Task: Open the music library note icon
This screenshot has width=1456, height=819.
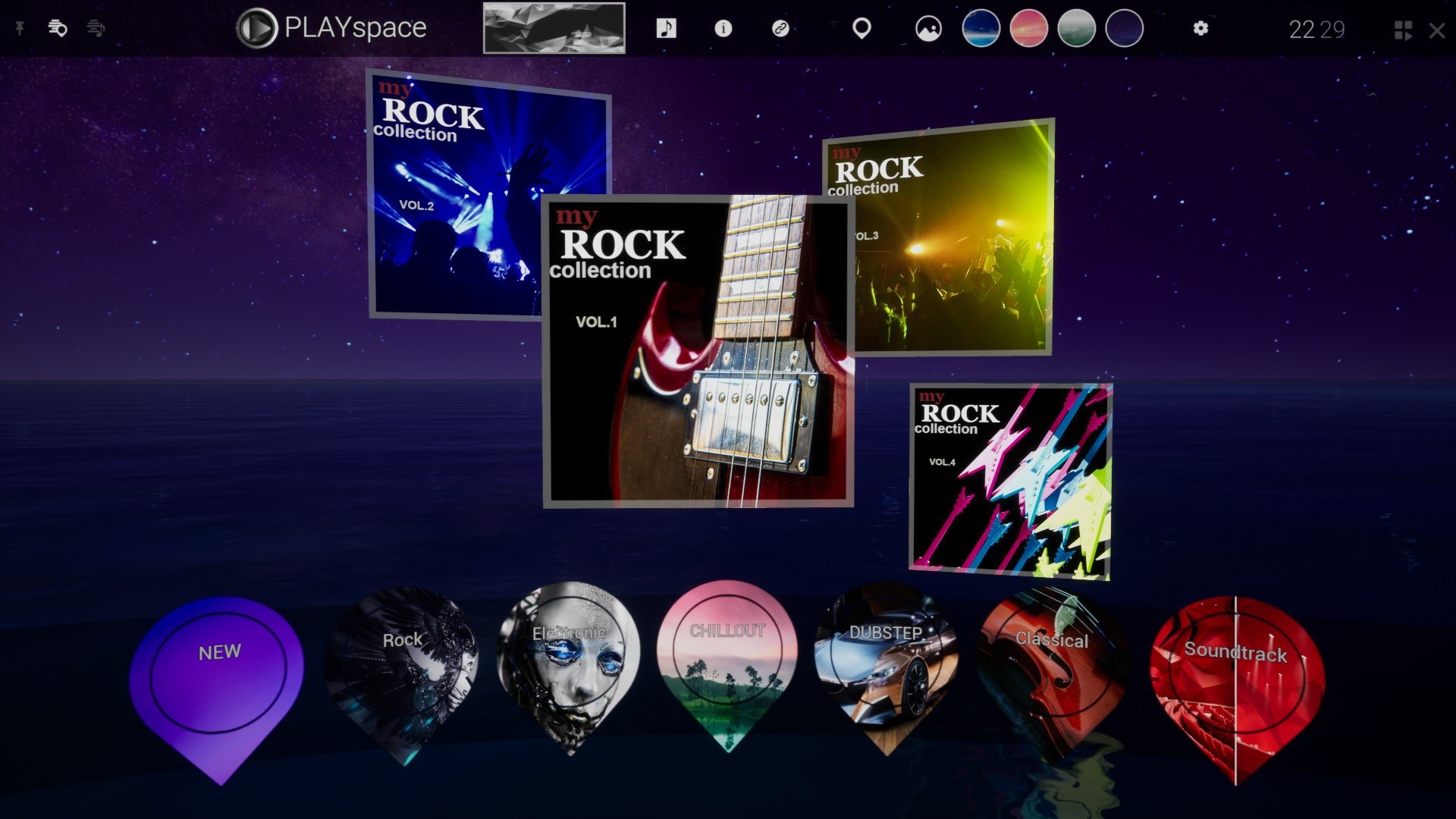Action: [x=668, y=29]
